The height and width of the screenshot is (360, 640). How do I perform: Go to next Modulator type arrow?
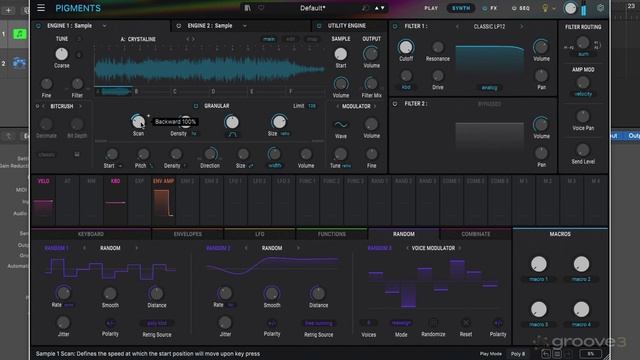pyautogui.click(x=376, y=106)
